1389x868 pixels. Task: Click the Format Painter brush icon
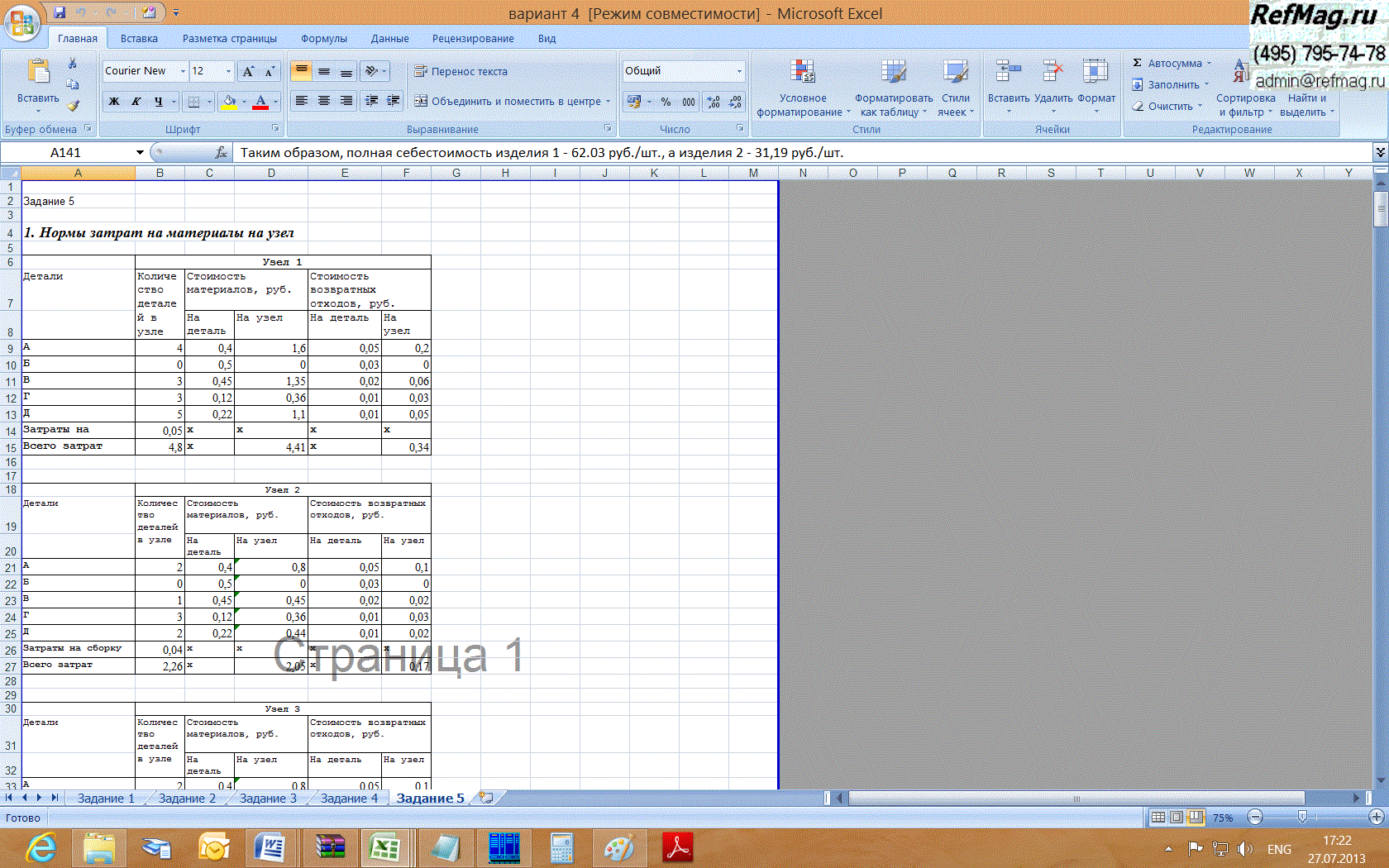pyautogui.click(x=73, y=106)
